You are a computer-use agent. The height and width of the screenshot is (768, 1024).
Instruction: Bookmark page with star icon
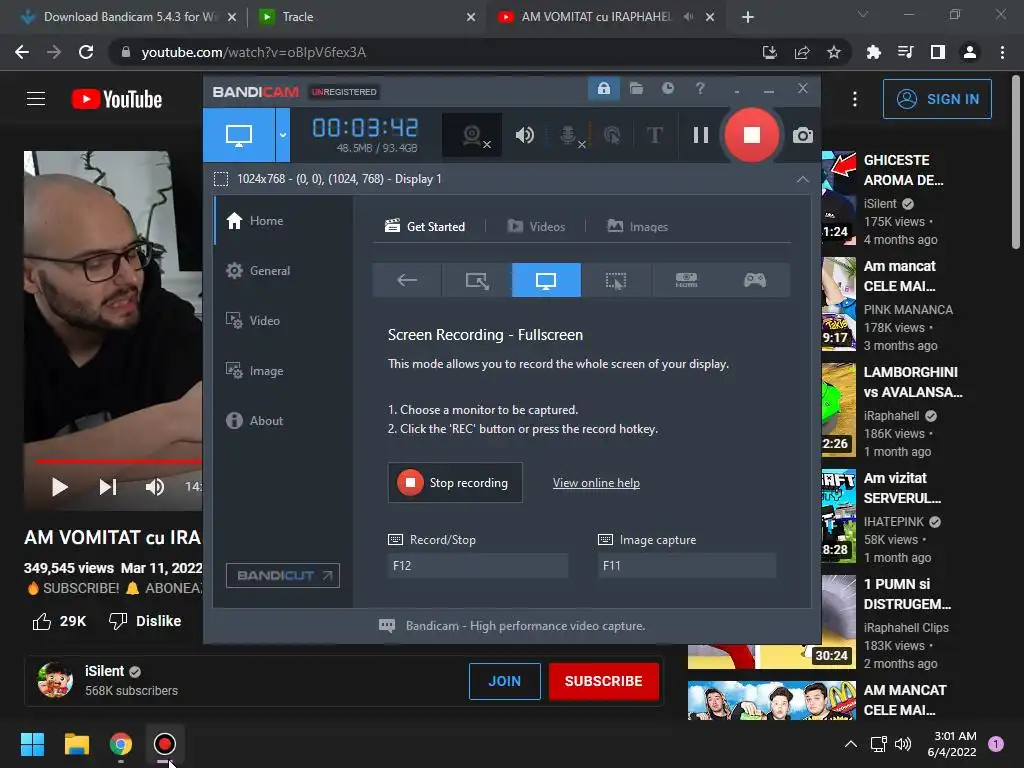[x=834, y=52]
